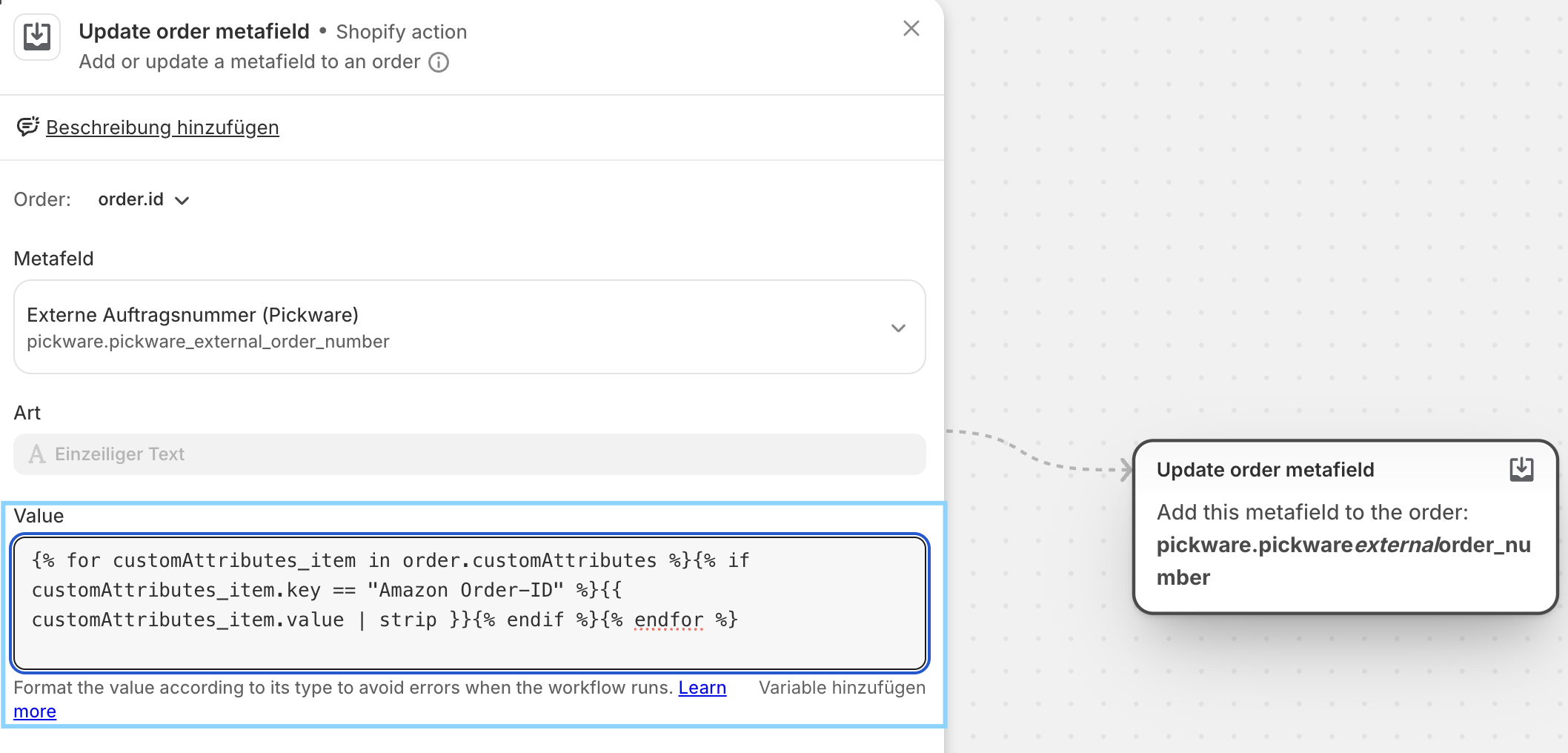The width and height of the screenshot is (1568, 753).
Task: Click the empty dotted workflow canvas
Action: click(1260, 222)
